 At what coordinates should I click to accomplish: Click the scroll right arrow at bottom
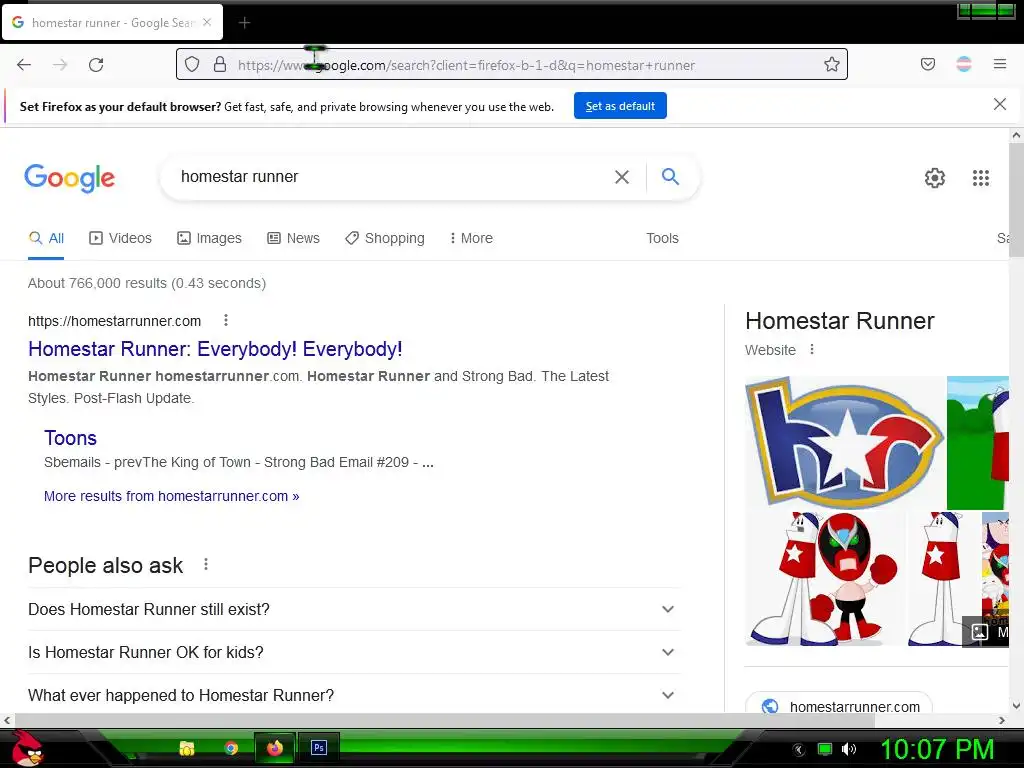[1002, 720]
